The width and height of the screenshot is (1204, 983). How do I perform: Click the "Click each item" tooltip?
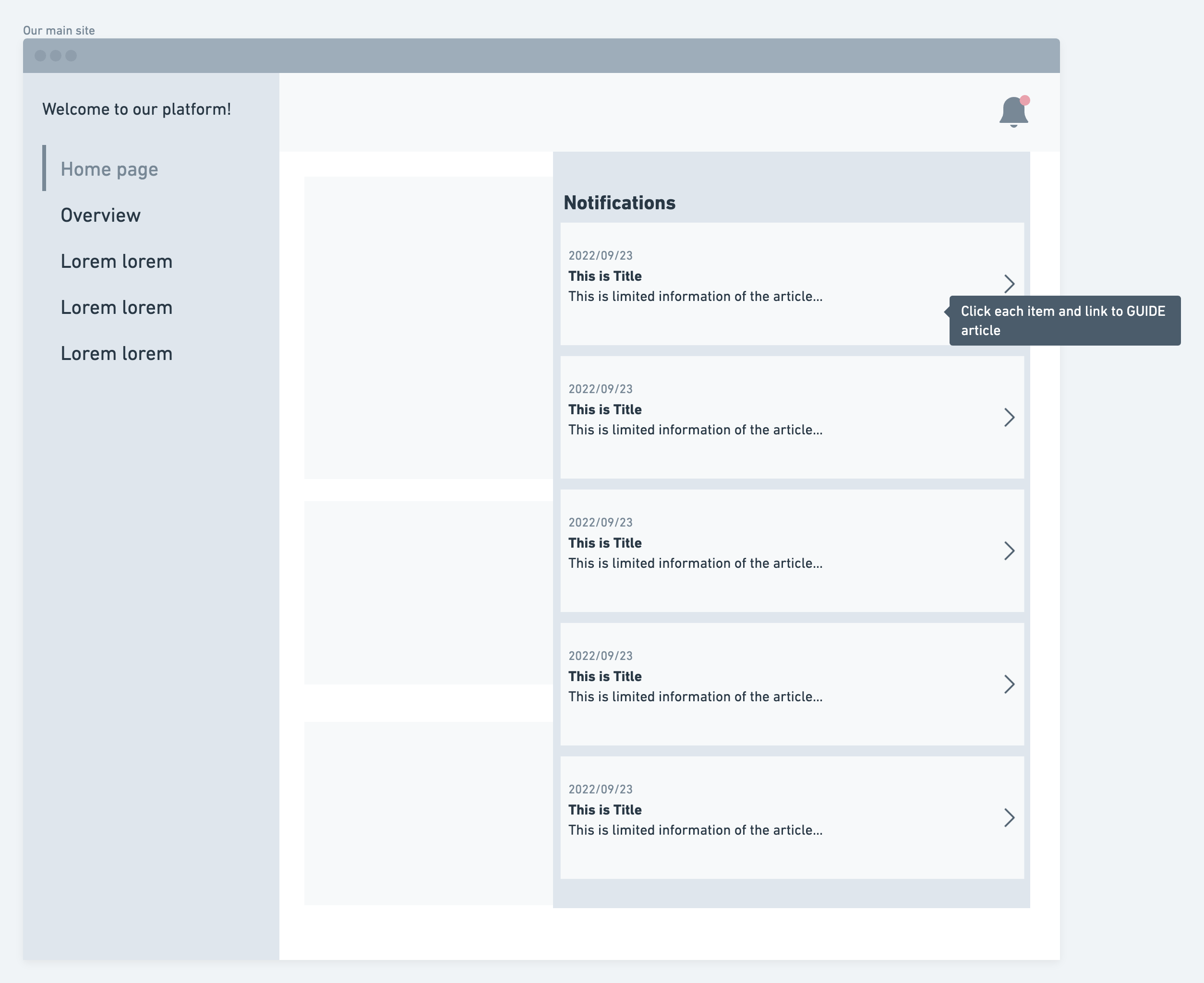(1064, 321)
